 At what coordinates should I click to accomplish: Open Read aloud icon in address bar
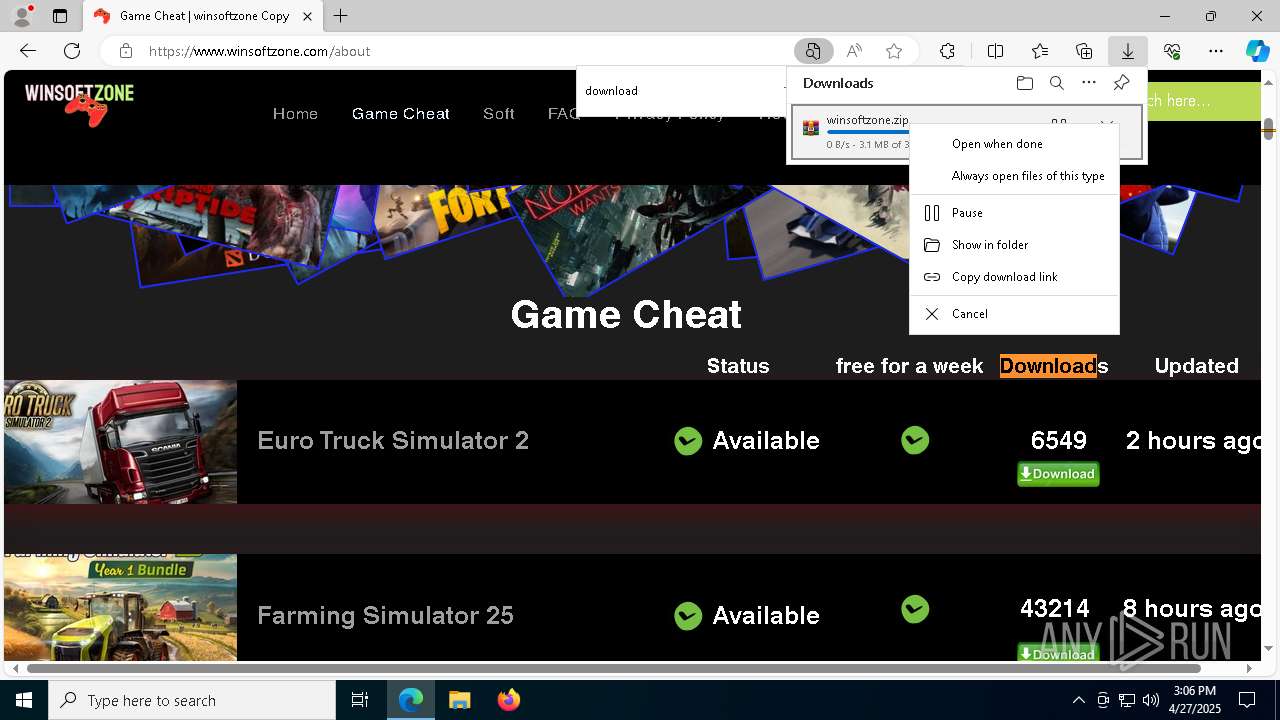pos(854,51)
